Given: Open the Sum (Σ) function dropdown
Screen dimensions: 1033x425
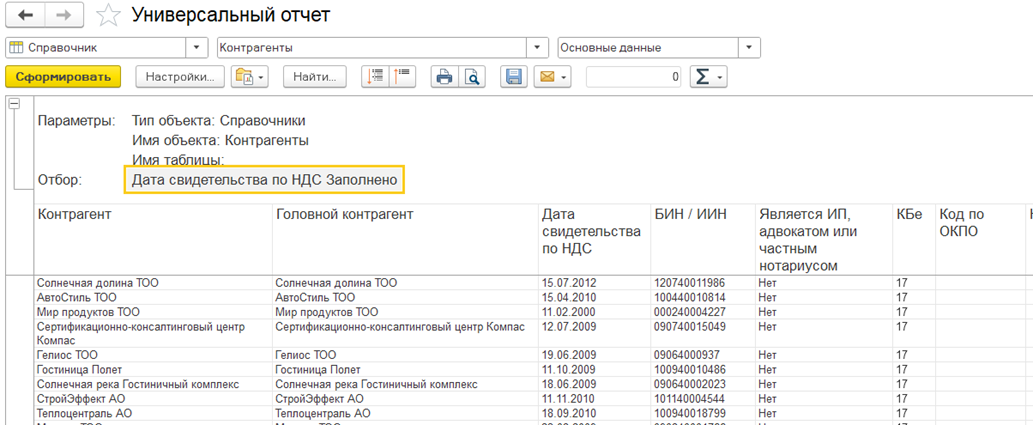Looking at the screenshot, I should pos(709,77).
